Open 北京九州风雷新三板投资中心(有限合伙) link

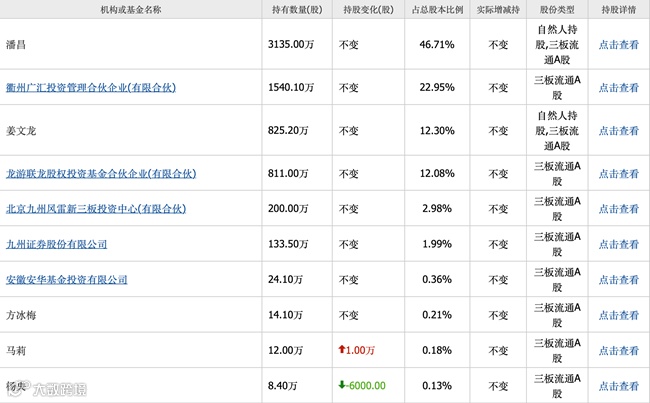[x=96, y=209]
